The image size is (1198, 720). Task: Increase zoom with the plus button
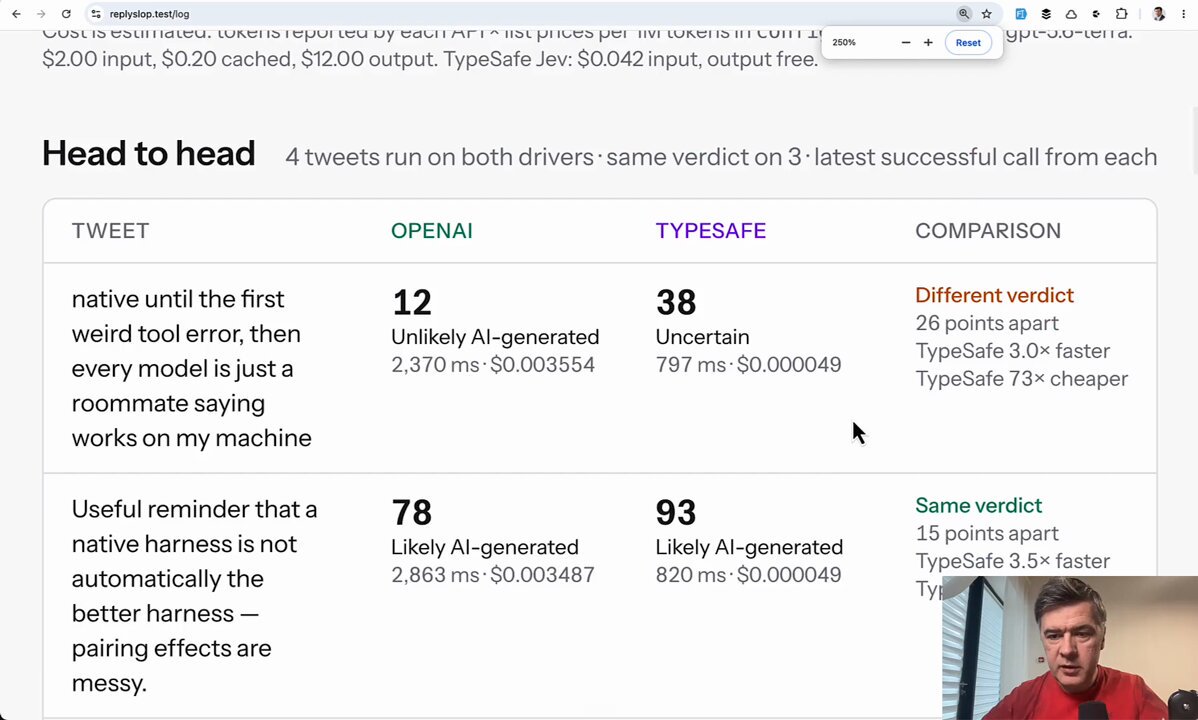click(928, 43)
